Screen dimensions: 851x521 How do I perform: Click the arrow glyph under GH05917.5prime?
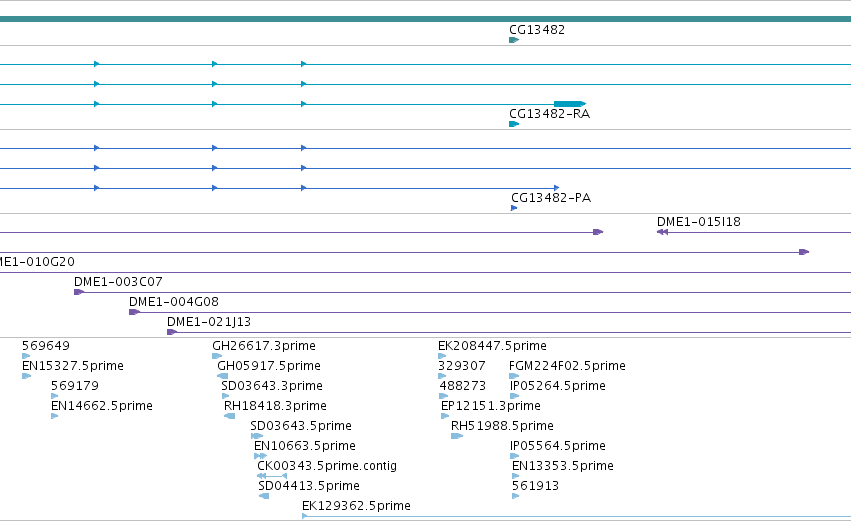click(x=223, y=377)
